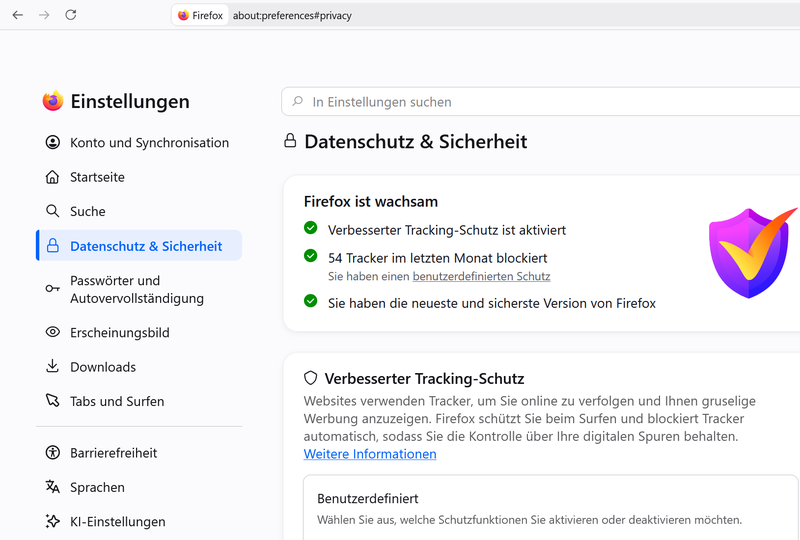This screenshot has height=540, width=800.
Task: Click the green checkmark for Tracking-Schutz aktiviert
Action: 310,228
